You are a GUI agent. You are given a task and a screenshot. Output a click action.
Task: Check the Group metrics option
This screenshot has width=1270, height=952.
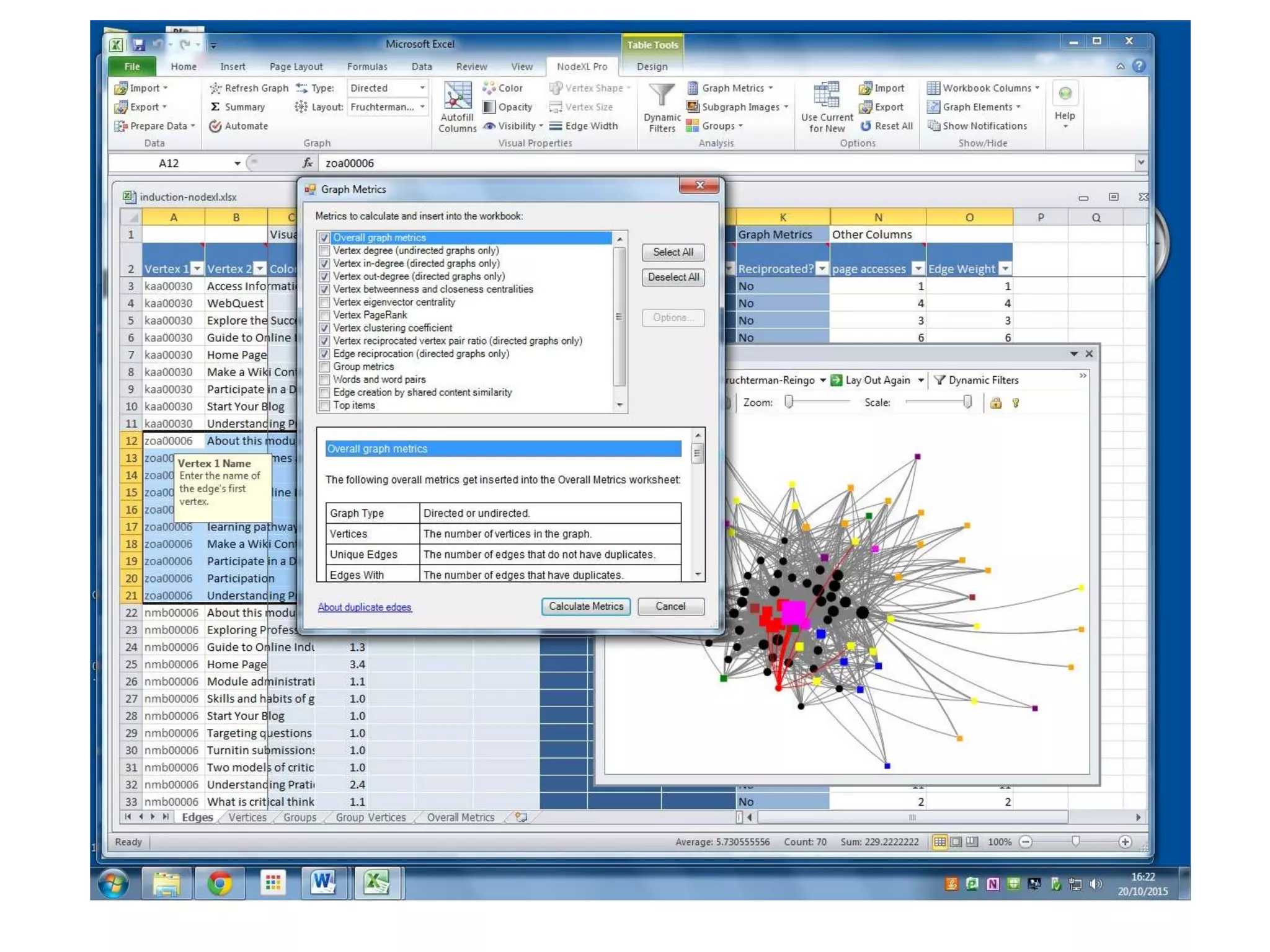point(324,367)
